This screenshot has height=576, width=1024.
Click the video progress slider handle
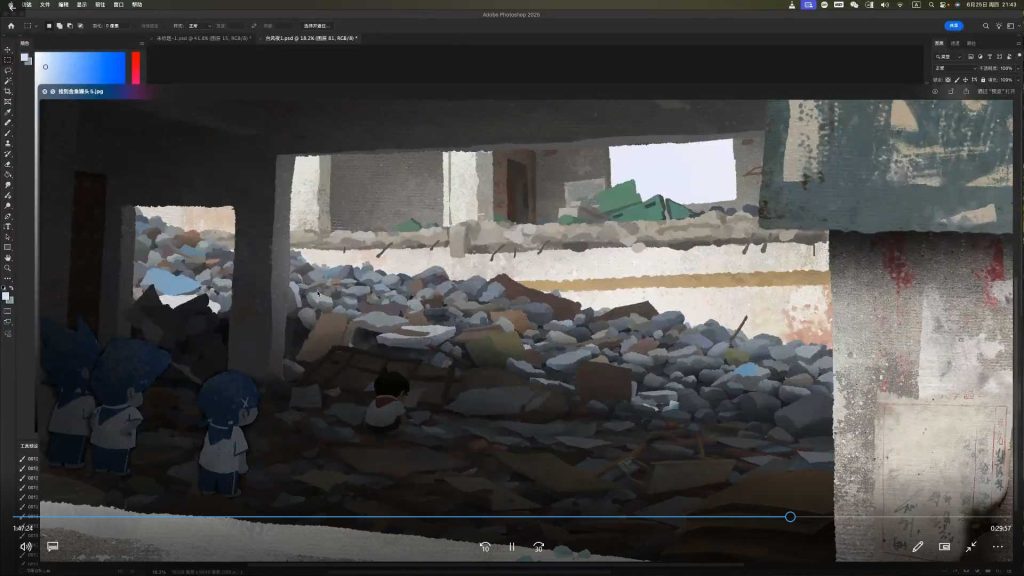pos(790,517)
